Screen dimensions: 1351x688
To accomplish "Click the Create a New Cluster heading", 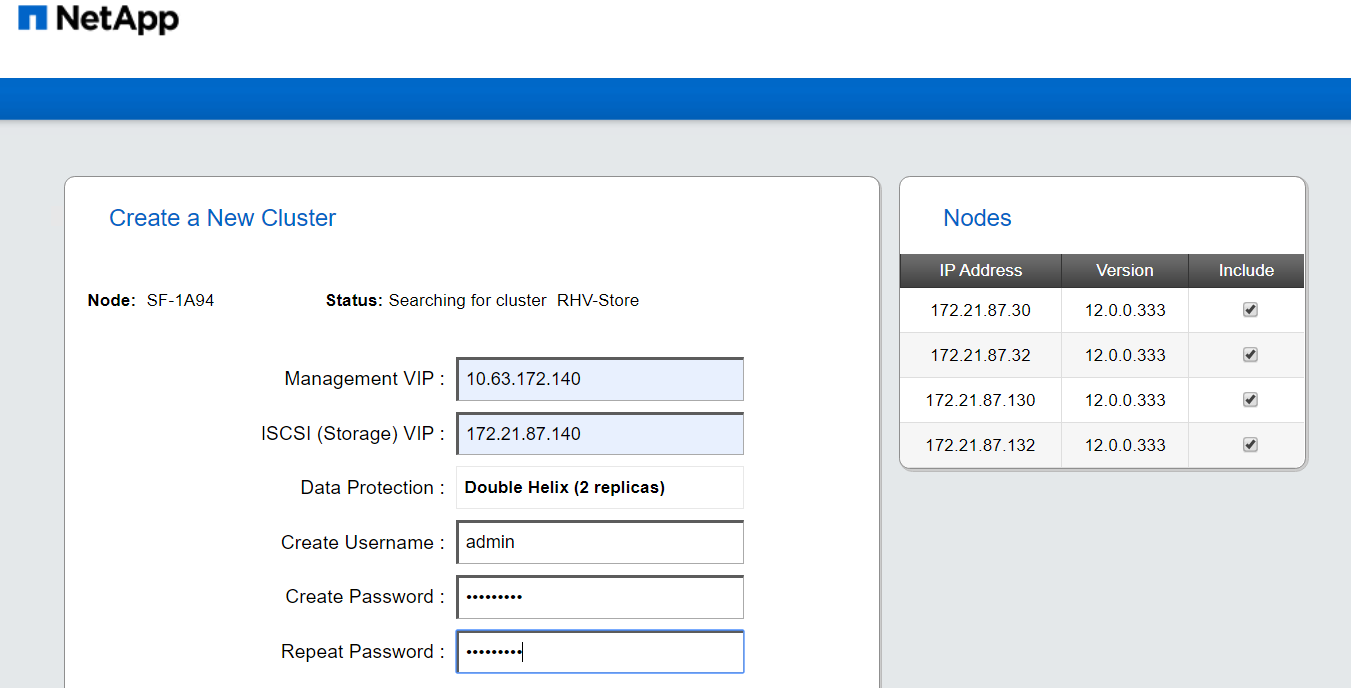I will (222, 218).
